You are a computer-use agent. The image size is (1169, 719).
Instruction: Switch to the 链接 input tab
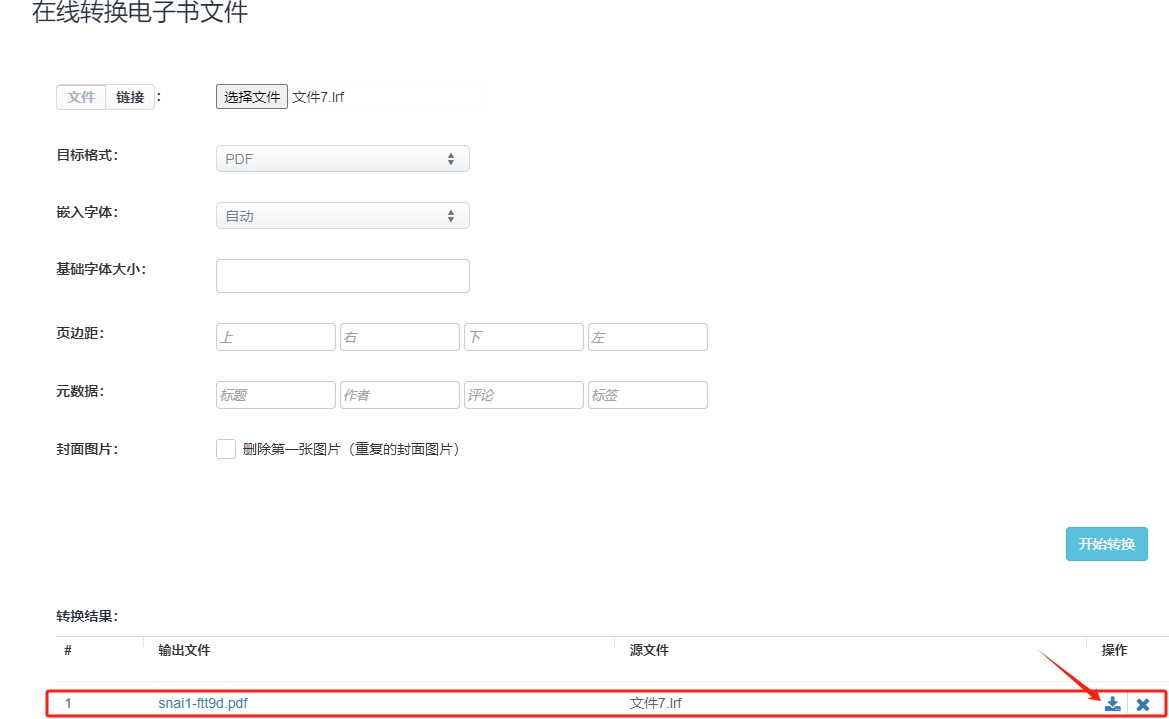click(x=130, y=97)
